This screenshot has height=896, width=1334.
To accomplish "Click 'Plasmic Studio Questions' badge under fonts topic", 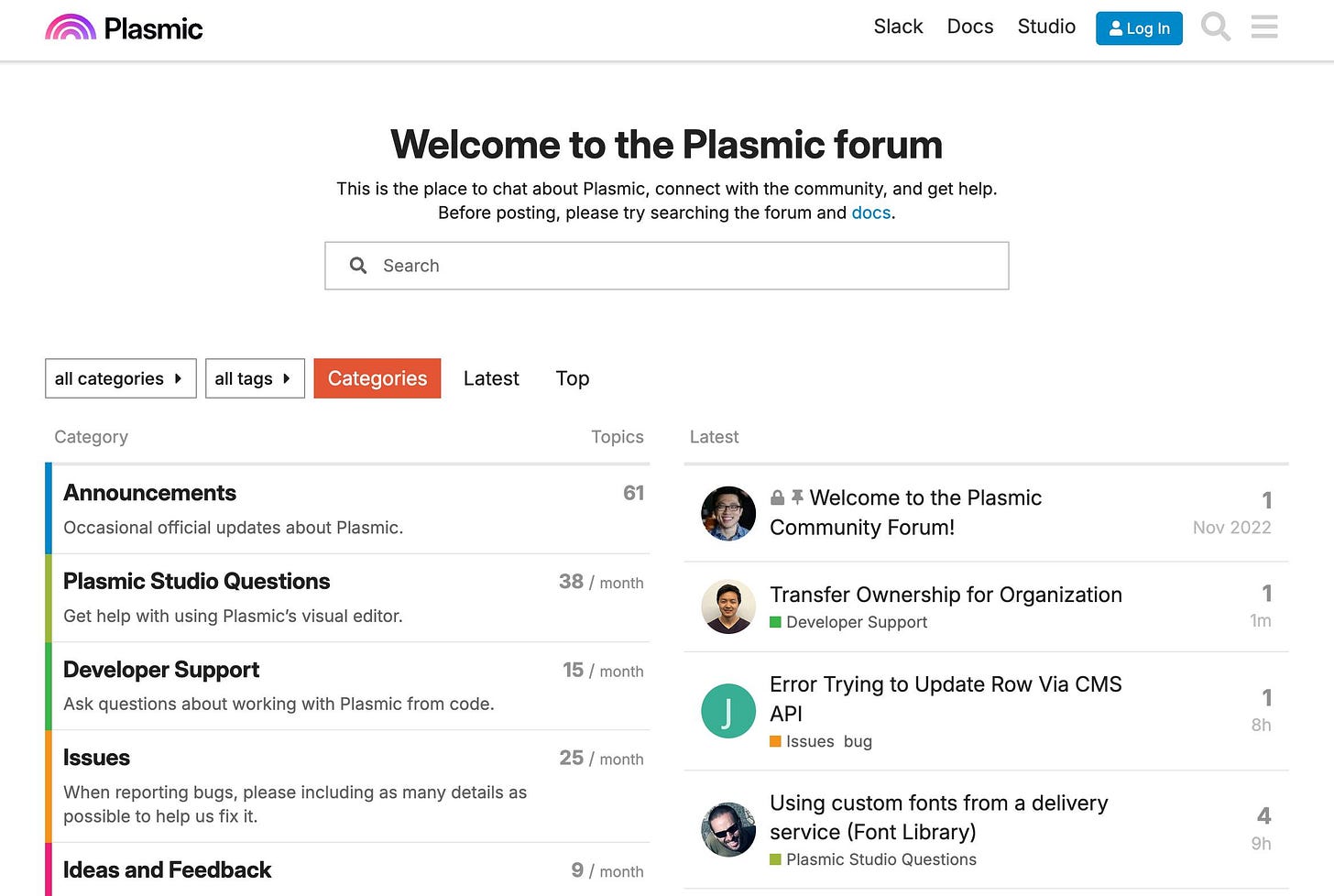I will tap(873, 859).
